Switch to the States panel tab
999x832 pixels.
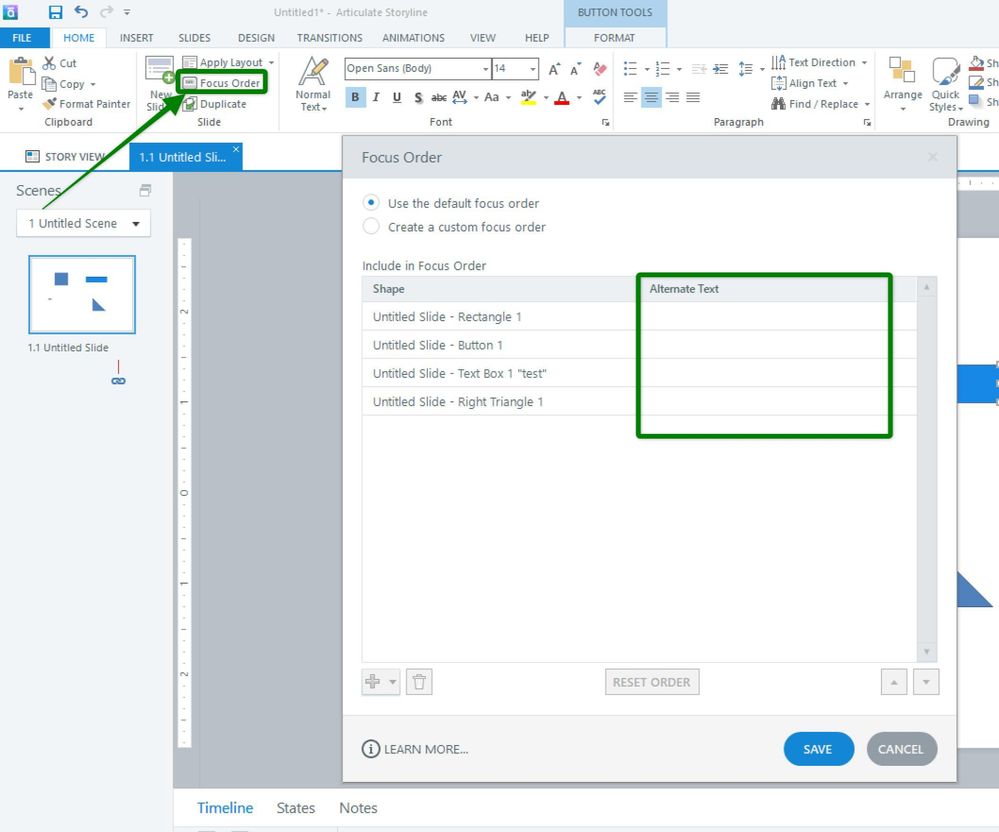(295, 808)
